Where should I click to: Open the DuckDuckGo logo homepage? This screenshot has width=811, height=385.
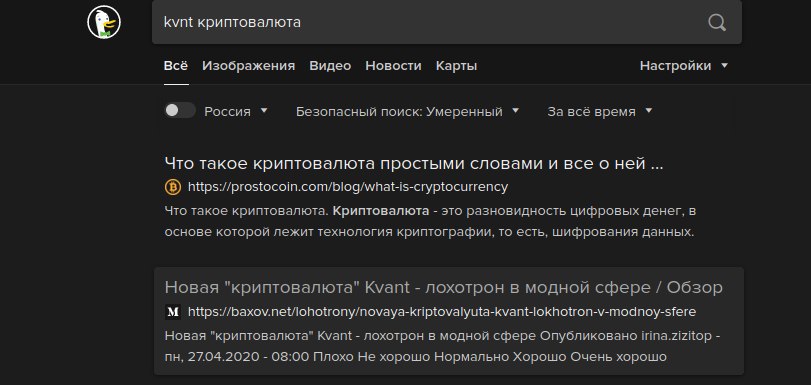104,22
